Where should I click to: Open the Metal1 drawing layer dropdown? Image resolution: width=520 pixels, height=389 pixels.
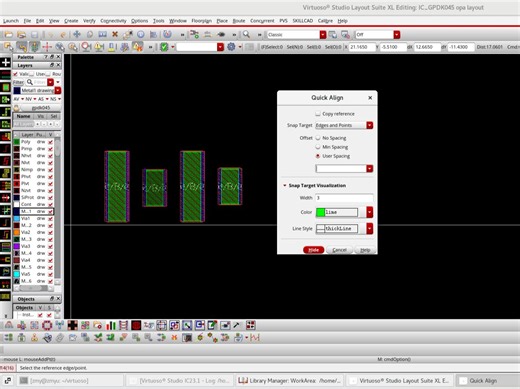click(58, 90)
